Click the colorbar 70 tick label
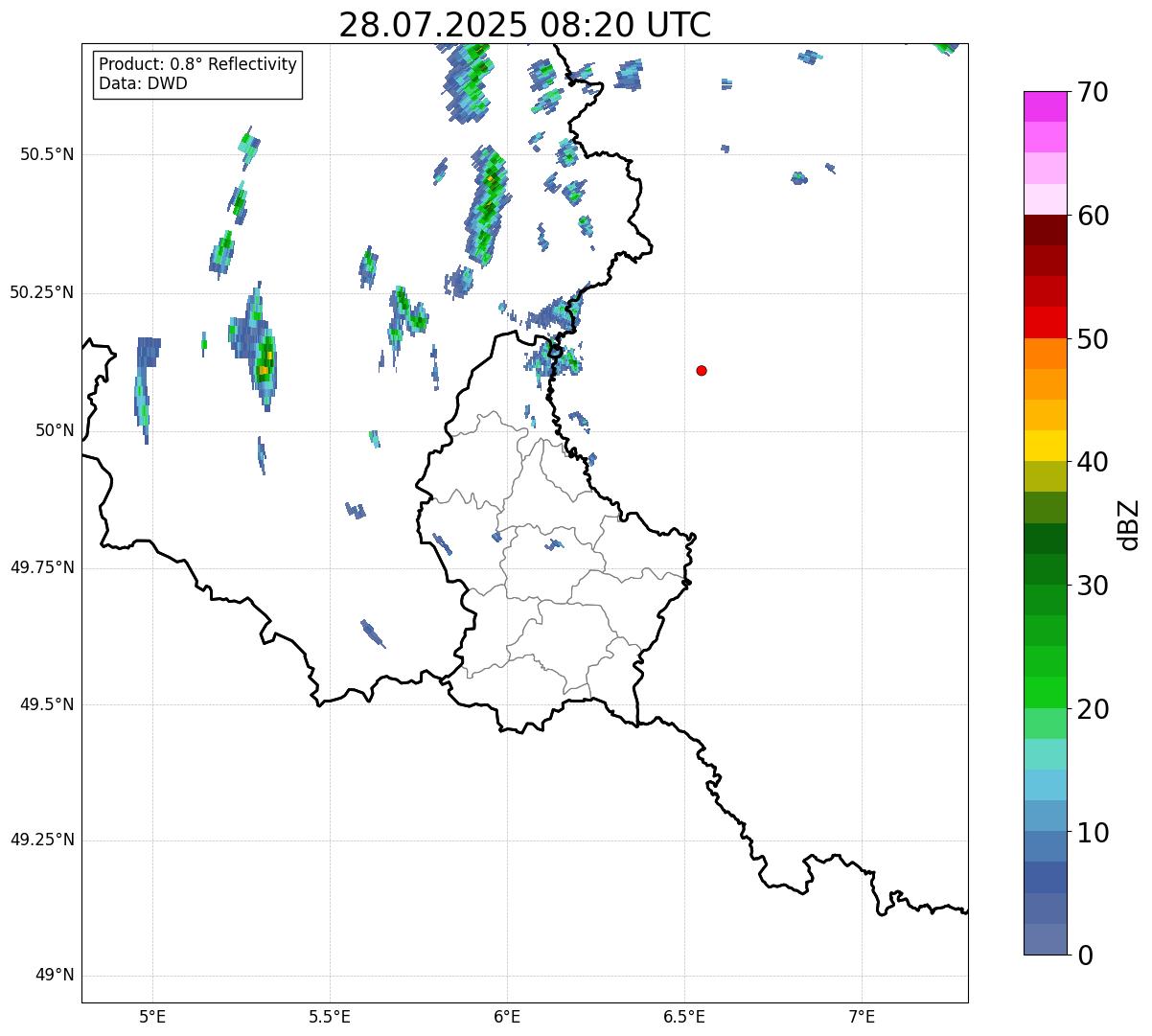Viewport: 1152px width, 1036px height. (x=1093, y=92)
